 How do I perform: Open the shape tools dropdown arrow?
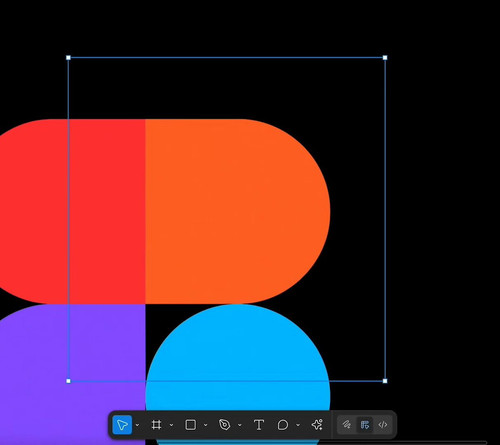[205, 425]
